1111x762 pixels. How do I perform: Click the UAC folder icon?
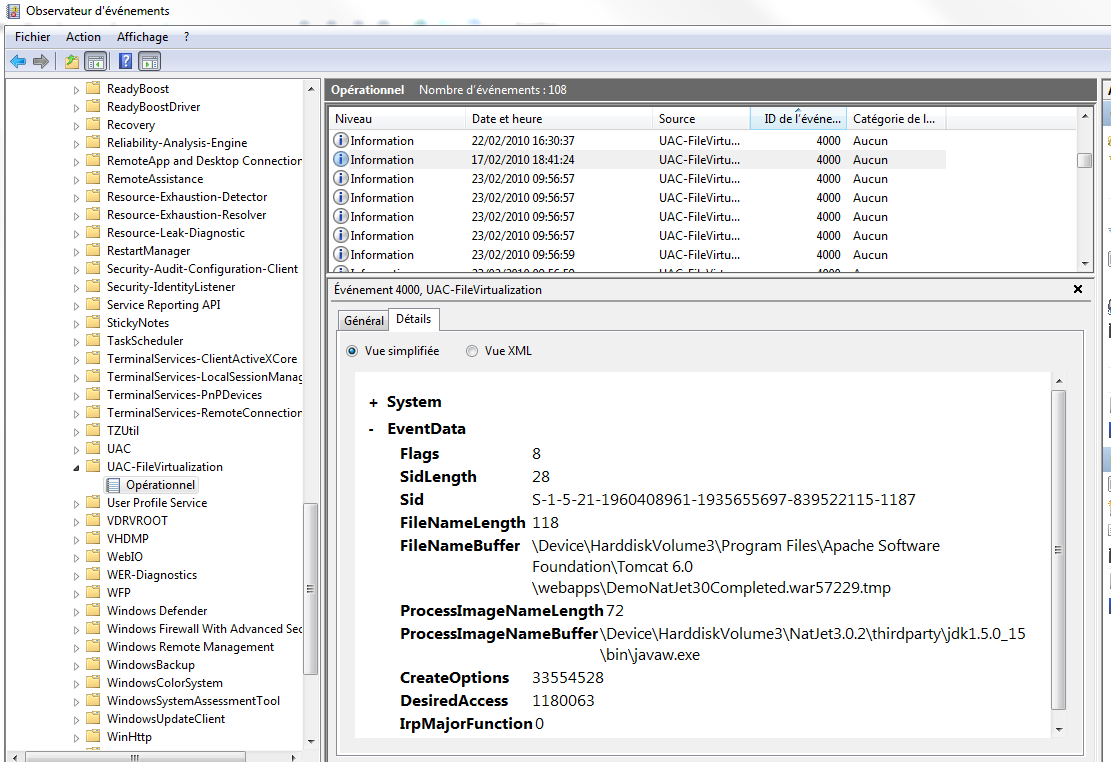pos(93,449)
